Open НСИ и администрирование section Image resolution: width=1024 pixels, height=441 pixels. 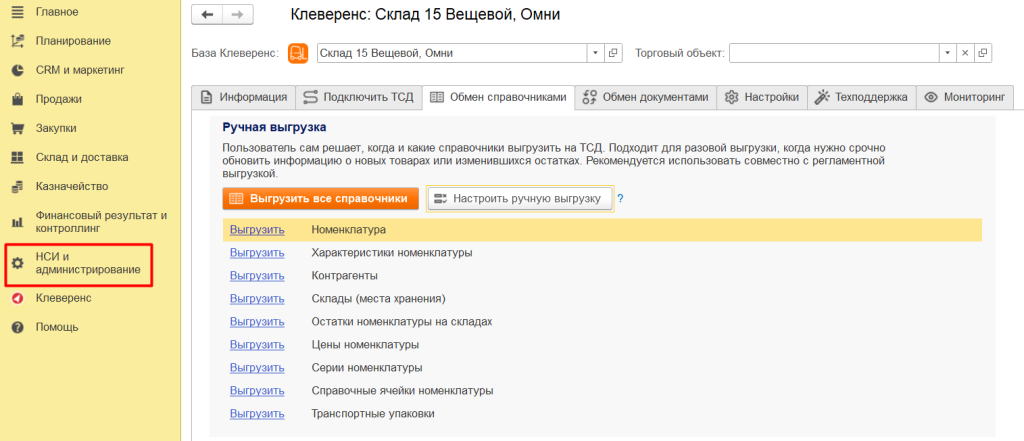88,263
